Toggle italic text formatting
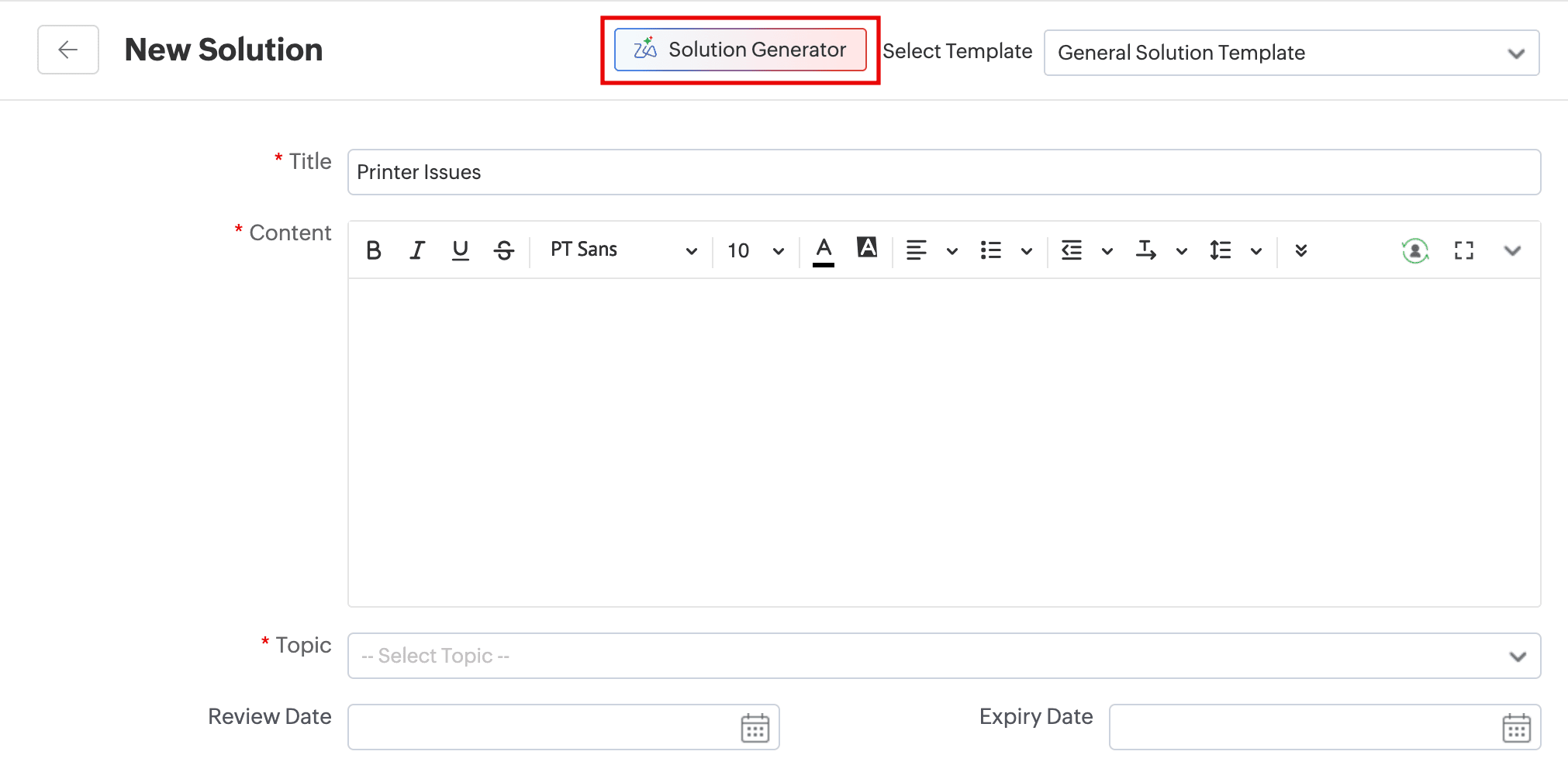The height and width of the screenshot is (772, 1568). point(417,250)
